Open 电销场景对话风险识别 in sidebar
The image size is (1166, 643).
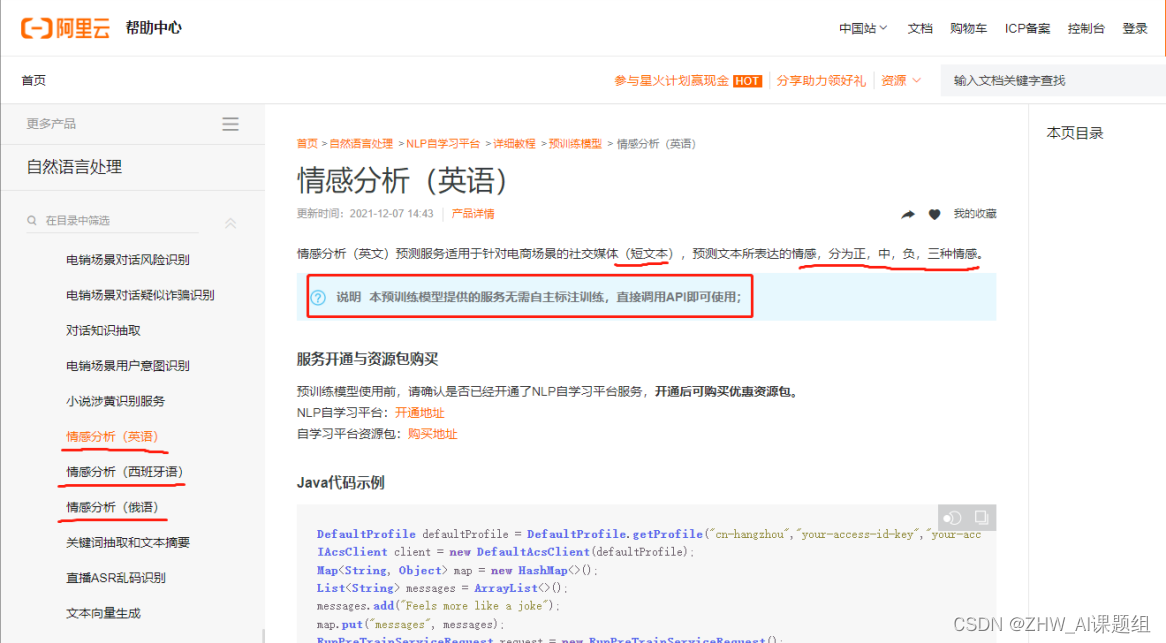click(128, 259)
